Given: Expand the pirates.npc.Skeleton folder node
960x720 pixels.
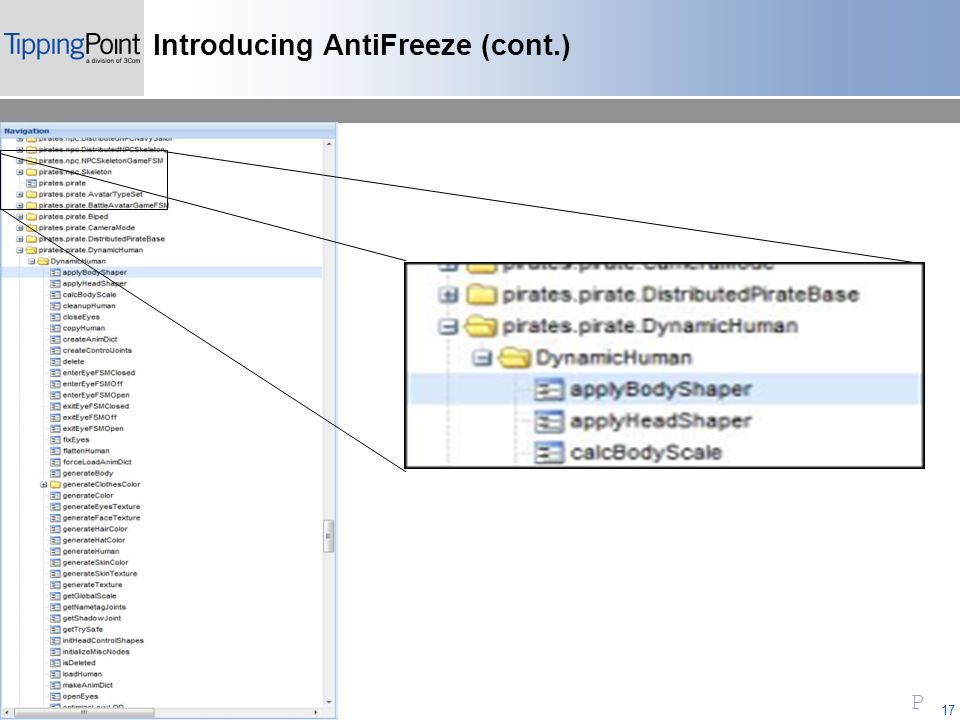Looking at the screenshot, I should click(20, 172).
